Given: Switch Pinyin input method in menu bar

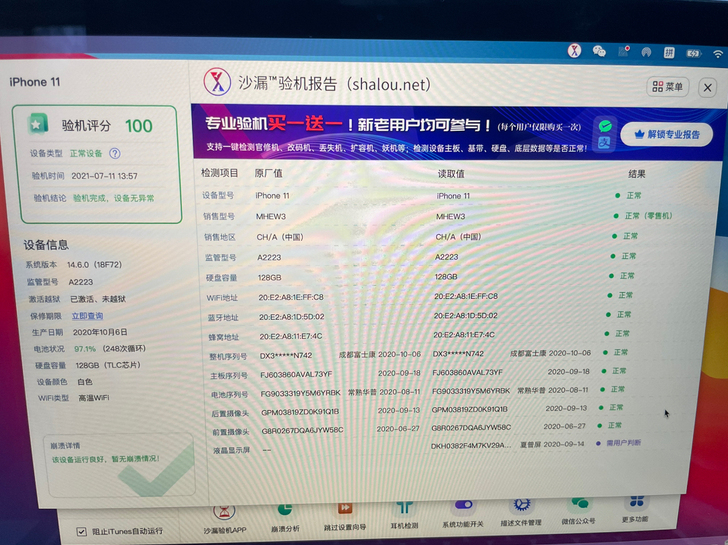Looking at the screenshot, I should click(669, 52).
